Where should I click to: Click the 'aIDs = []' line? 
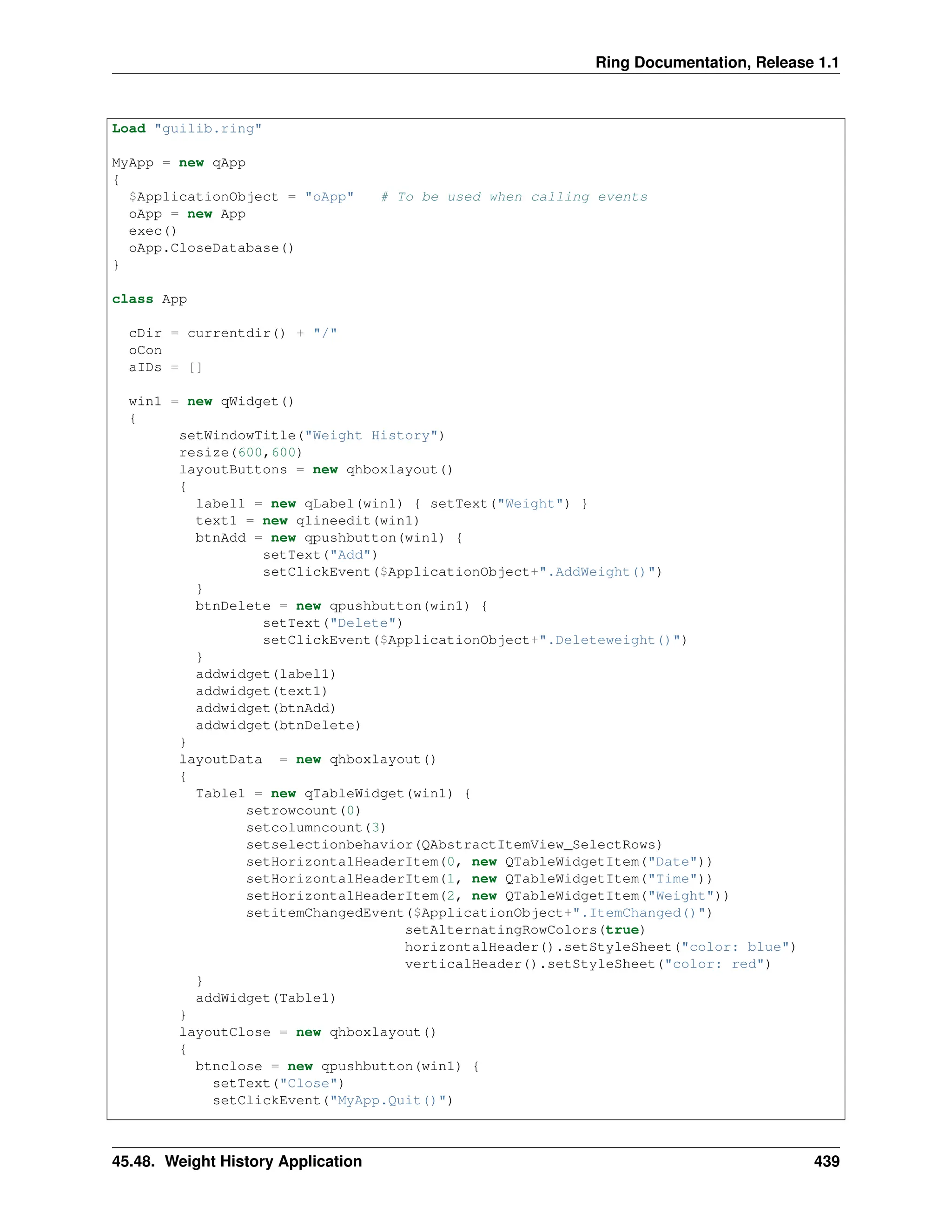[x=165, y=367]
